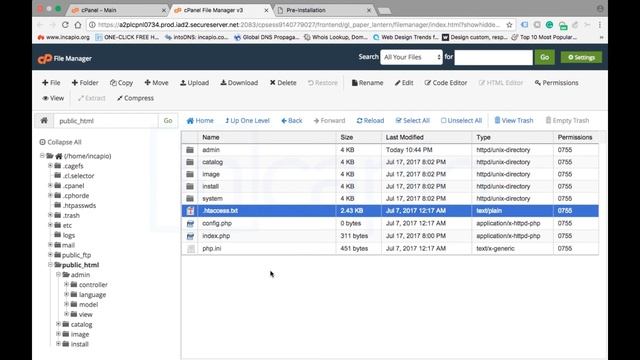Expand the .cagefs folder in tree
Screen dimensions: 640x360
coord(50,166)
